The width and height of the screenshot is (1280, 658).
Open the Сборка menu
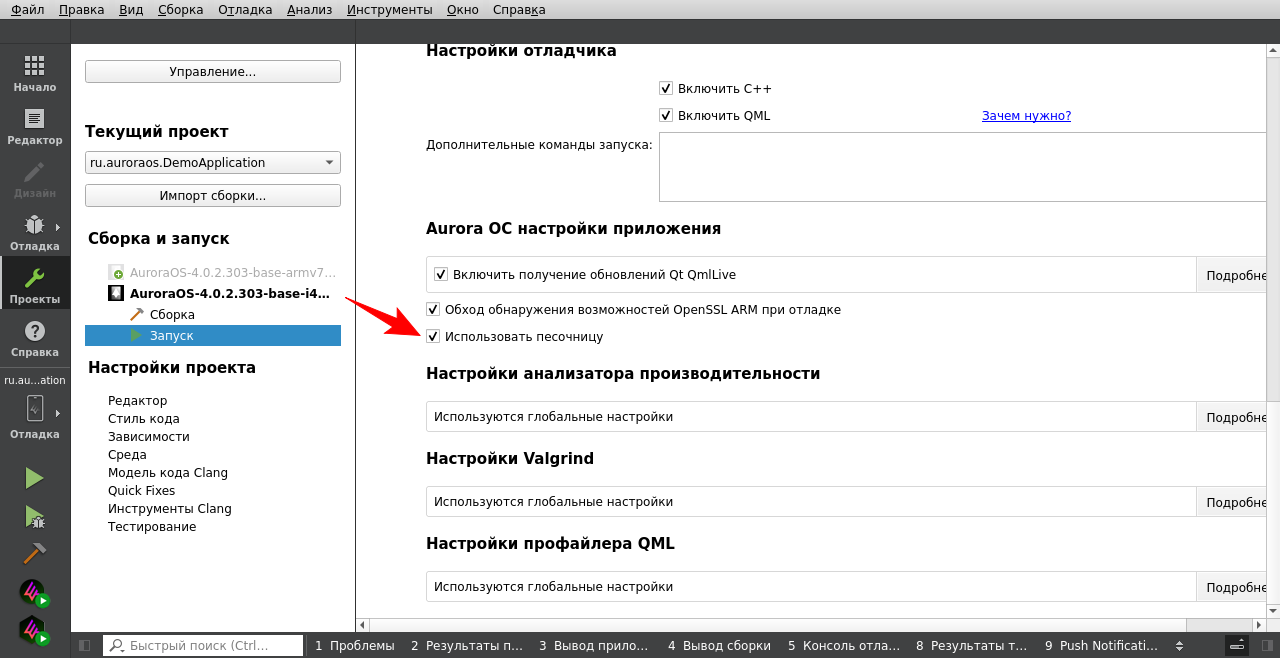click(x=180, y=9)
